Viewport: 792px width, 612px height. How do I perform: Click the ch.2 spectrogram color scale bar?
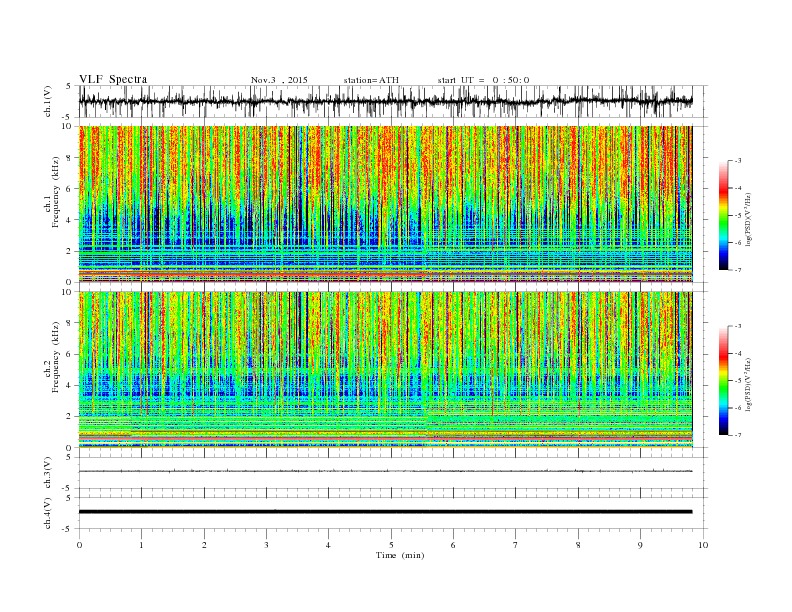point(723,381)
